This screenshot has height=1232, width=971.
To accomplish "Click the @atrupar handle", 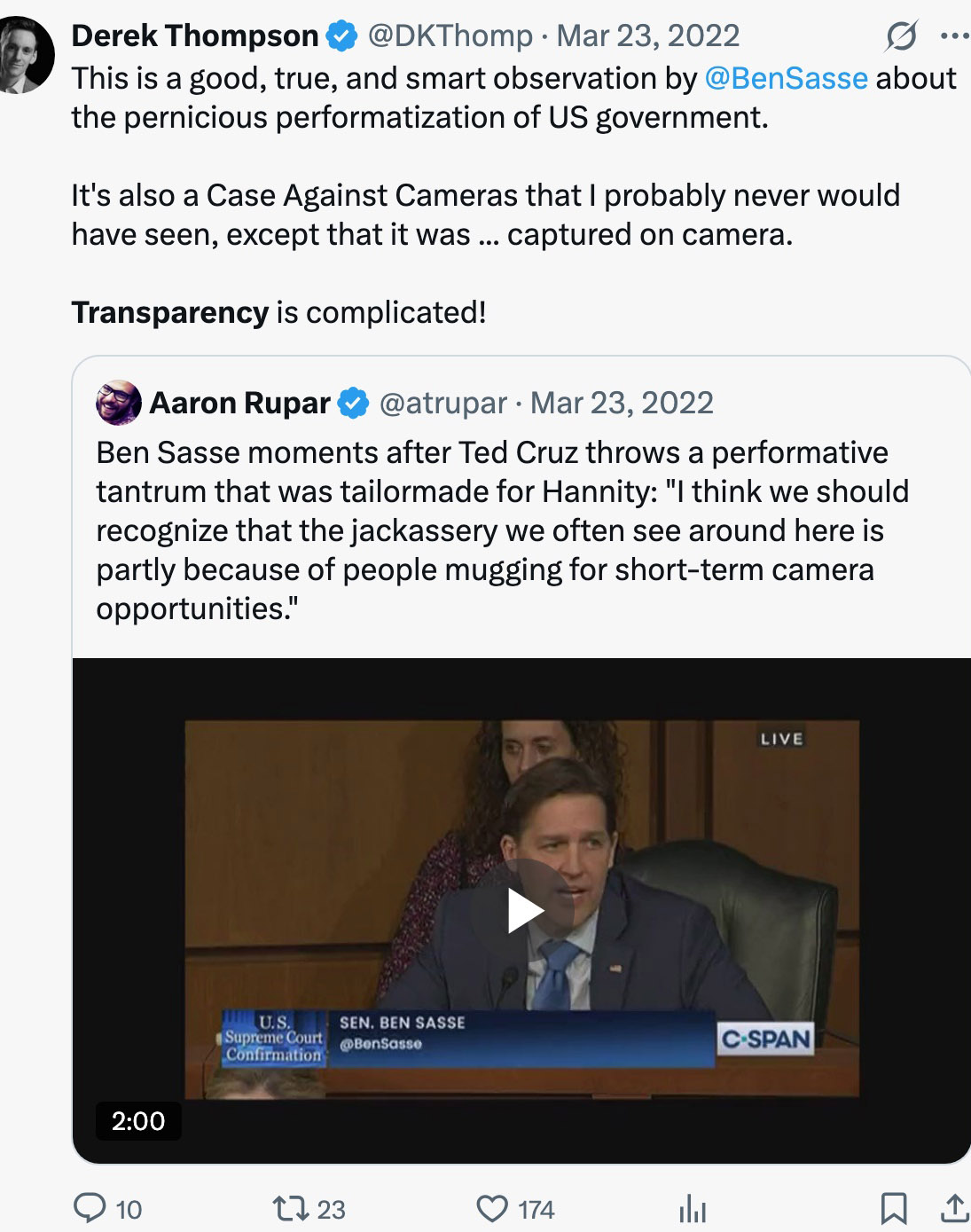I will tap(442, 403).
